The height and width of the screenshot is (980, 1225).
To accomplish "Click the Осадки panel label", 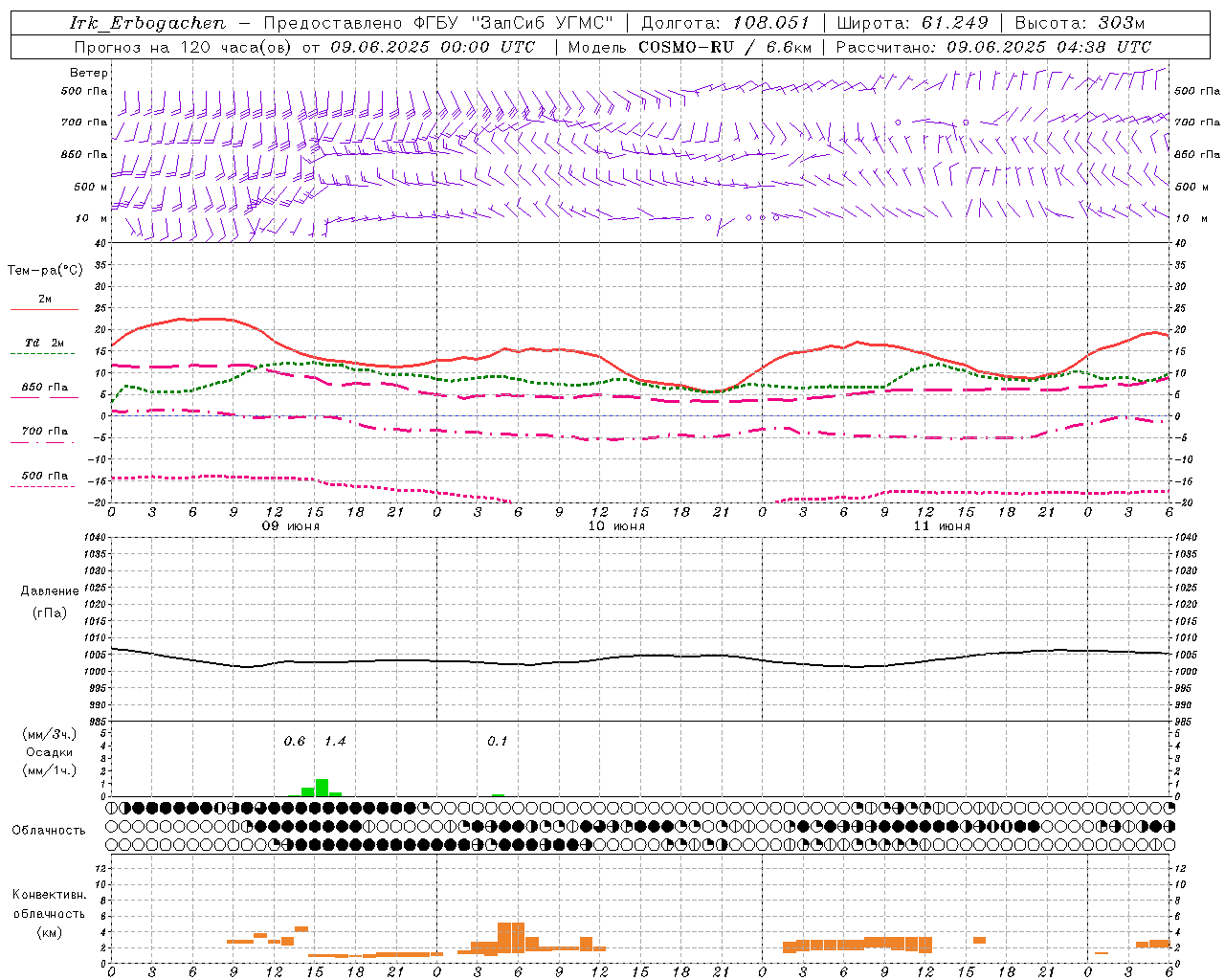I will click(x=49, y=752).
